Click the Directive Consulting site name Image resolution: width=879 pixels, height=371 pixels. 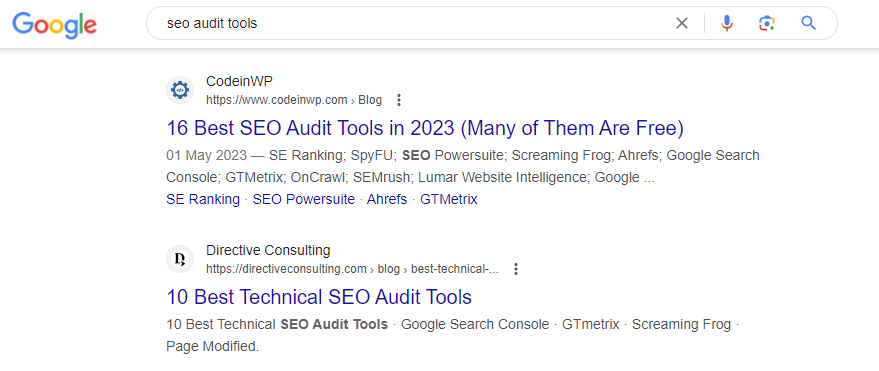click(x=268, y=250)
